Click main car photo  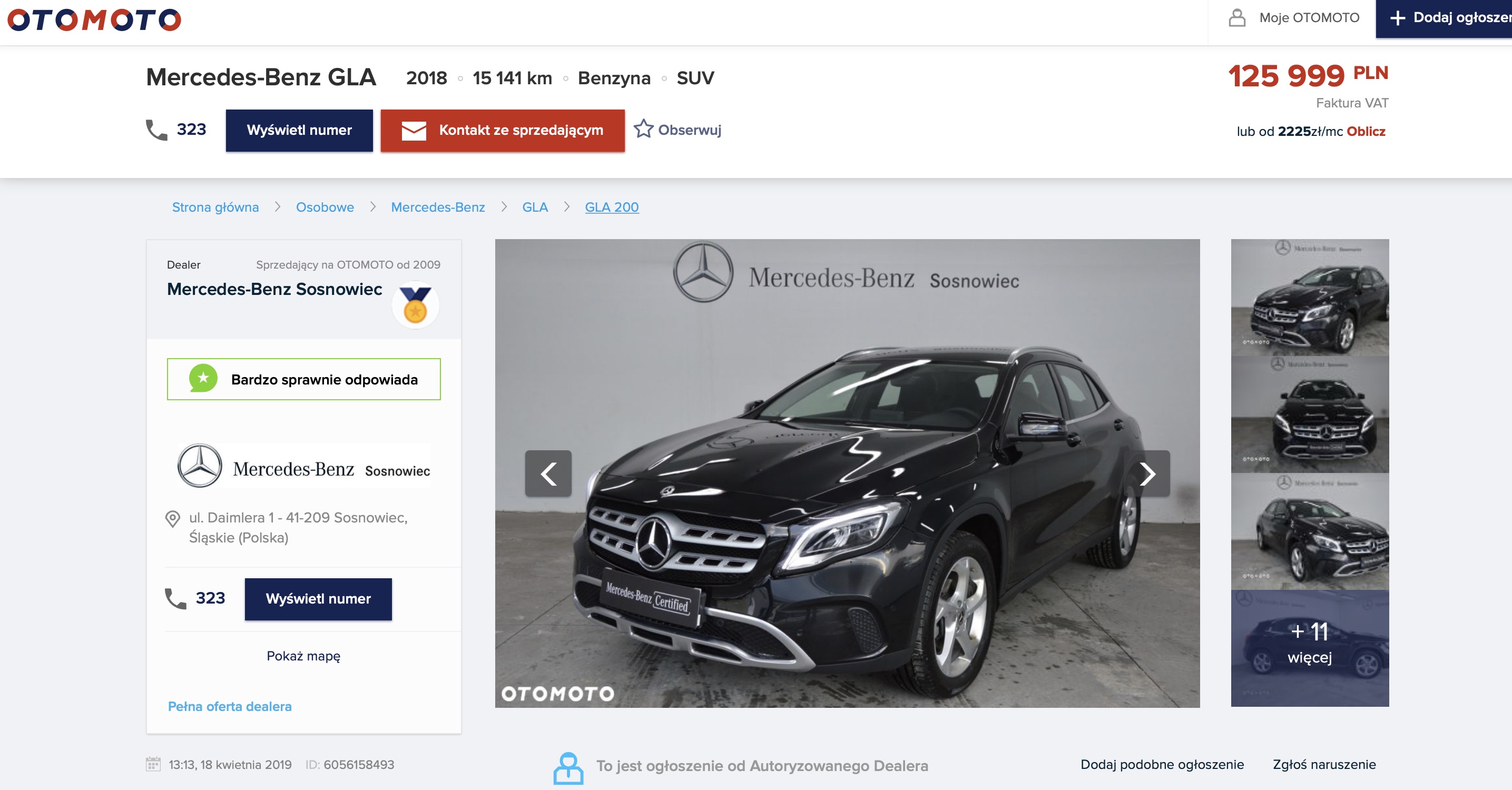point(847,473)
